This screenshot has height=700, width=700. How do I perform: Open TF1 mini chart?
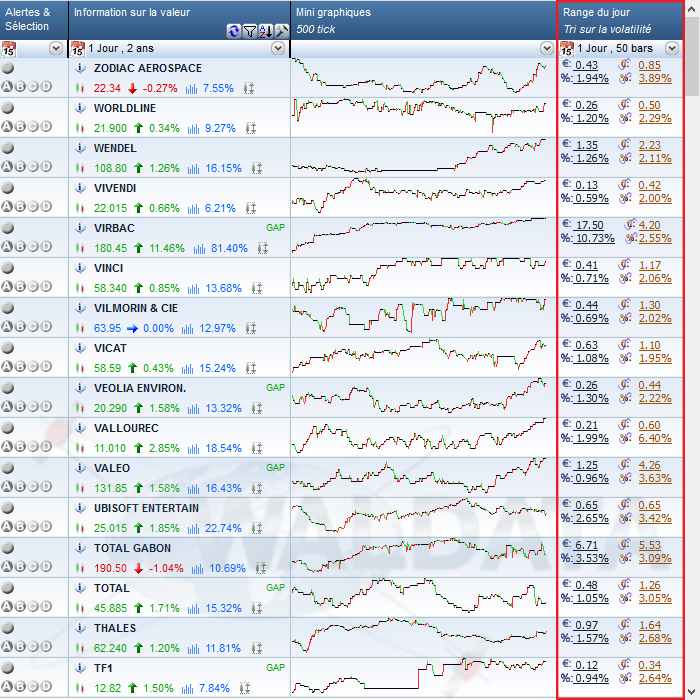coord(420,676)
